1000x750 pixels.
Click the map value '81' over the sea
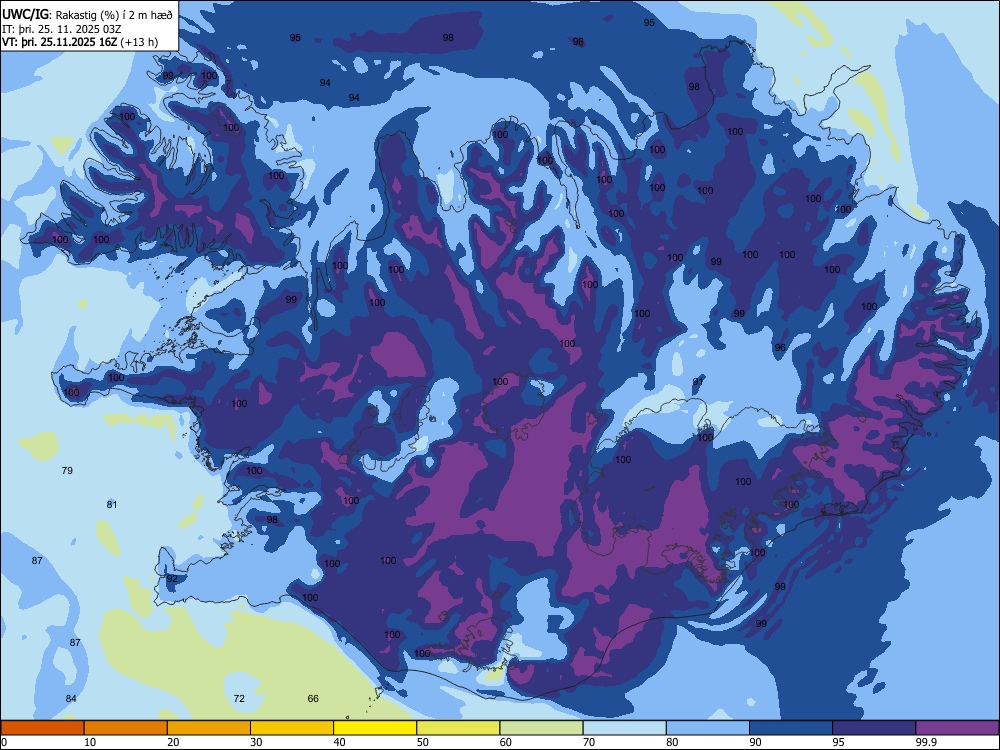tap(112, 504)
